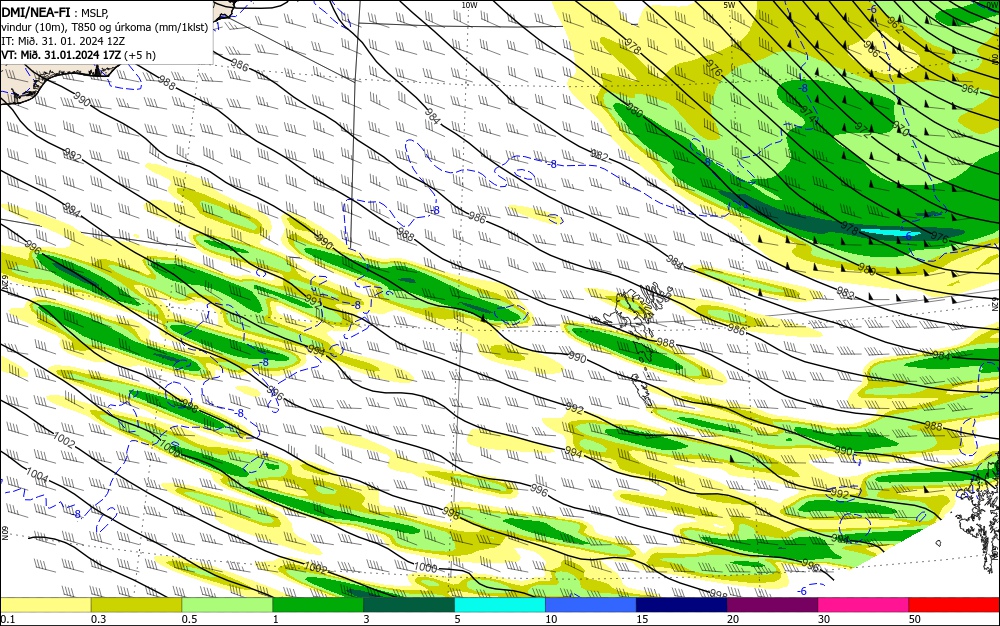
Task: Click the "5W" longitude label
Action: click(729, 5)
